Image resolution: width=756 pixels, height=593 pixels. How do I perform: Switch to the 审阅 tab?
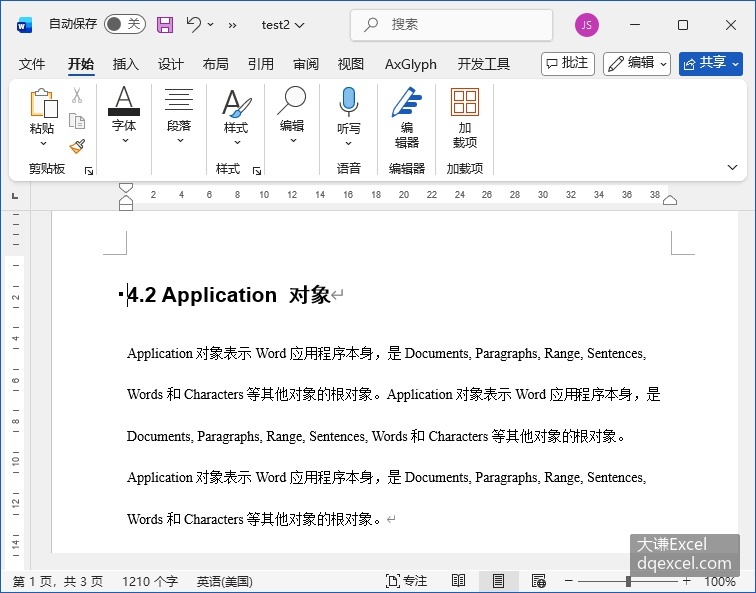pyautogui.click(x=306, y=64)
